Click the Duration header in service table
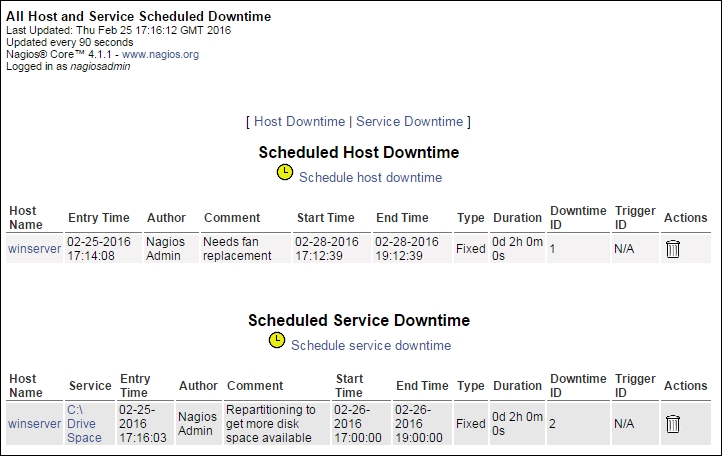The image size is (722, 456). [x=518, y=386]
